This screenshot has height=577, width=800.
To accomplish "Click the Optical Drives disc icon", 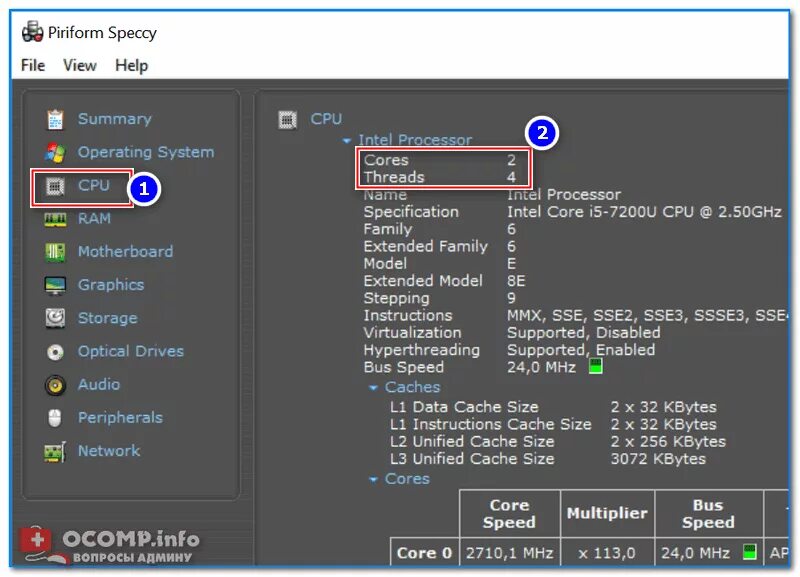I will 55,352.
